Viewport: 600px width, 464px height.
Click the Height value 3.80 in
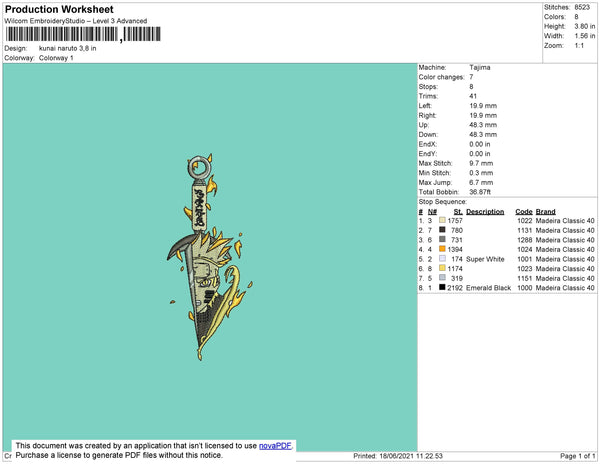tap(585, 26)
